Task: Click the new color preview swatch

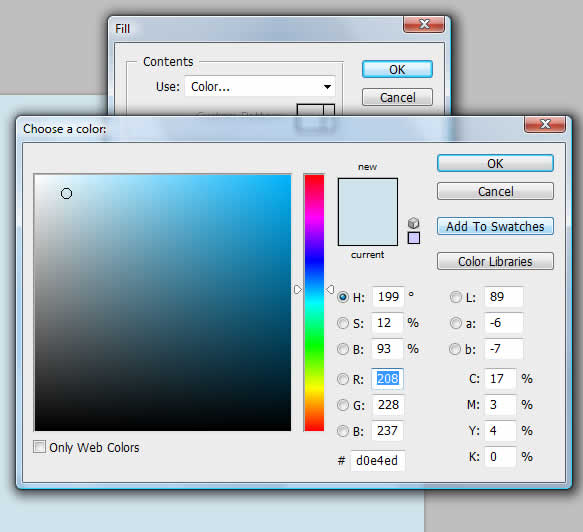Action: pyautogui.click(x=368, y=195)
